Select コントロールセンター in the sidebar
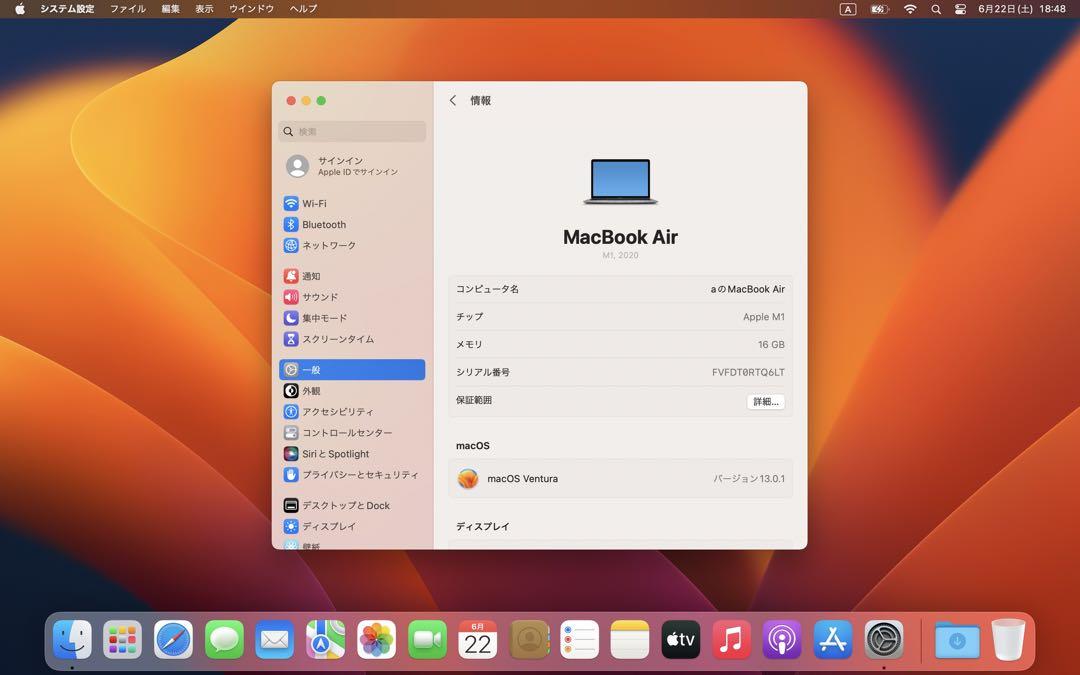This screenshot has width=1080, height=675. 352,433
